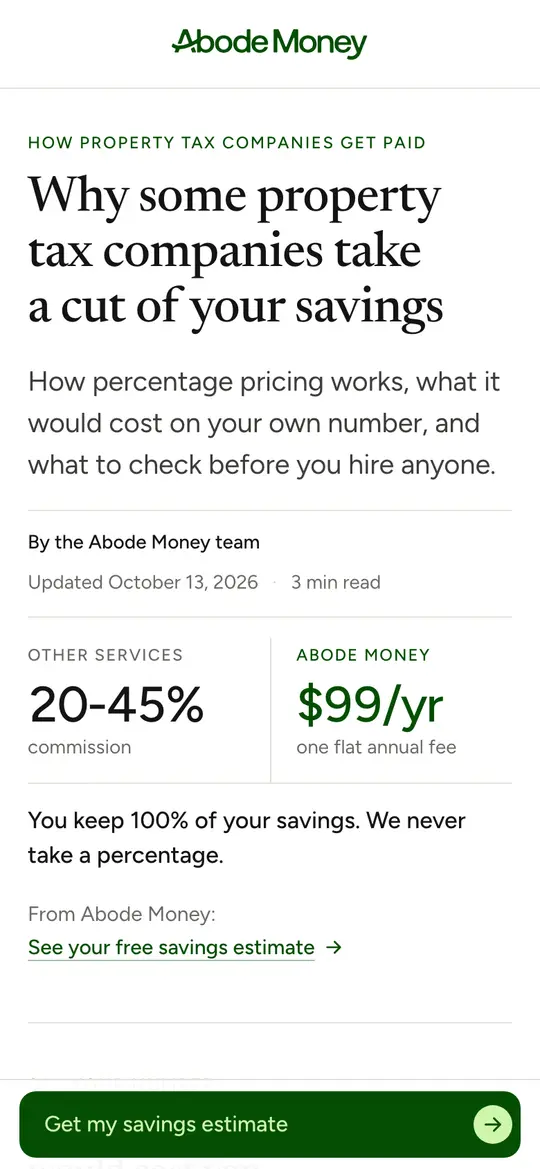Click the 'Updated October 13, 2026' date
This screenshot has height=1169, width=540.
tap(143, 582)
